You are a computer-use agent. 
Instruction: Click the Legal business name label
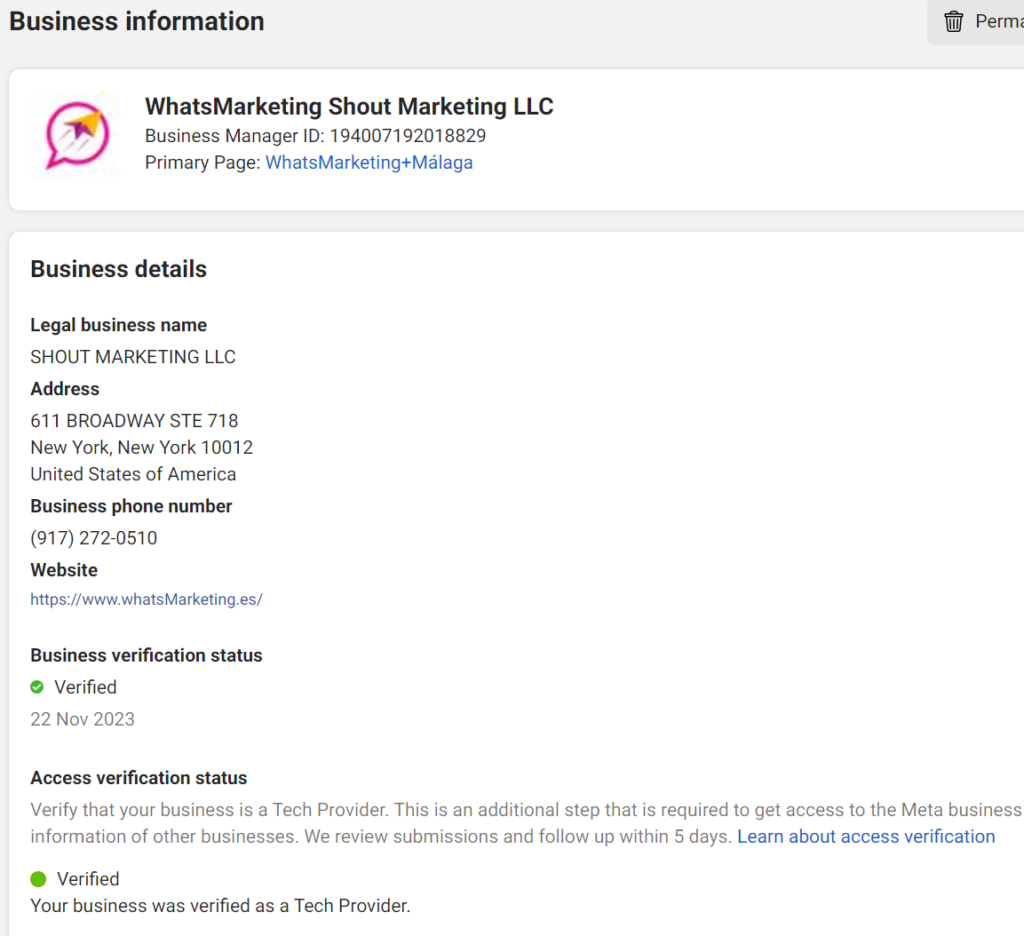[x=119, y=325]
